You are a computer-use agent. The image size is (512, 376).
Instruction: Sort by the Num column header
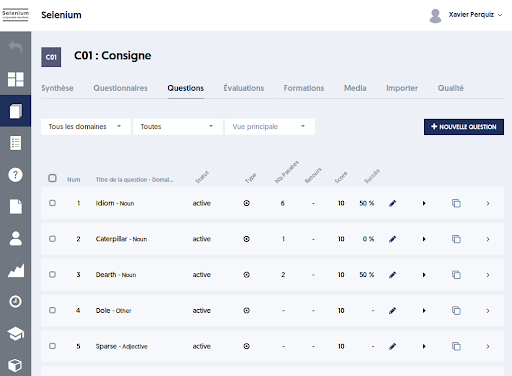click(73, 180)
